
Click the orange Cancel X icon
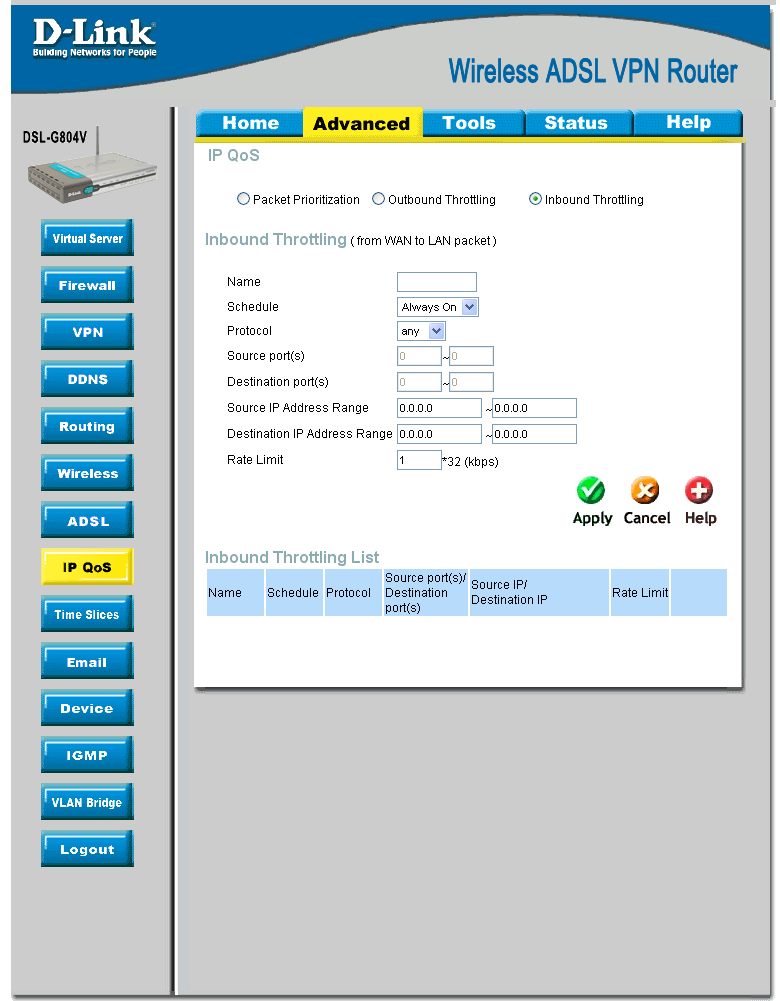(645, 490)
